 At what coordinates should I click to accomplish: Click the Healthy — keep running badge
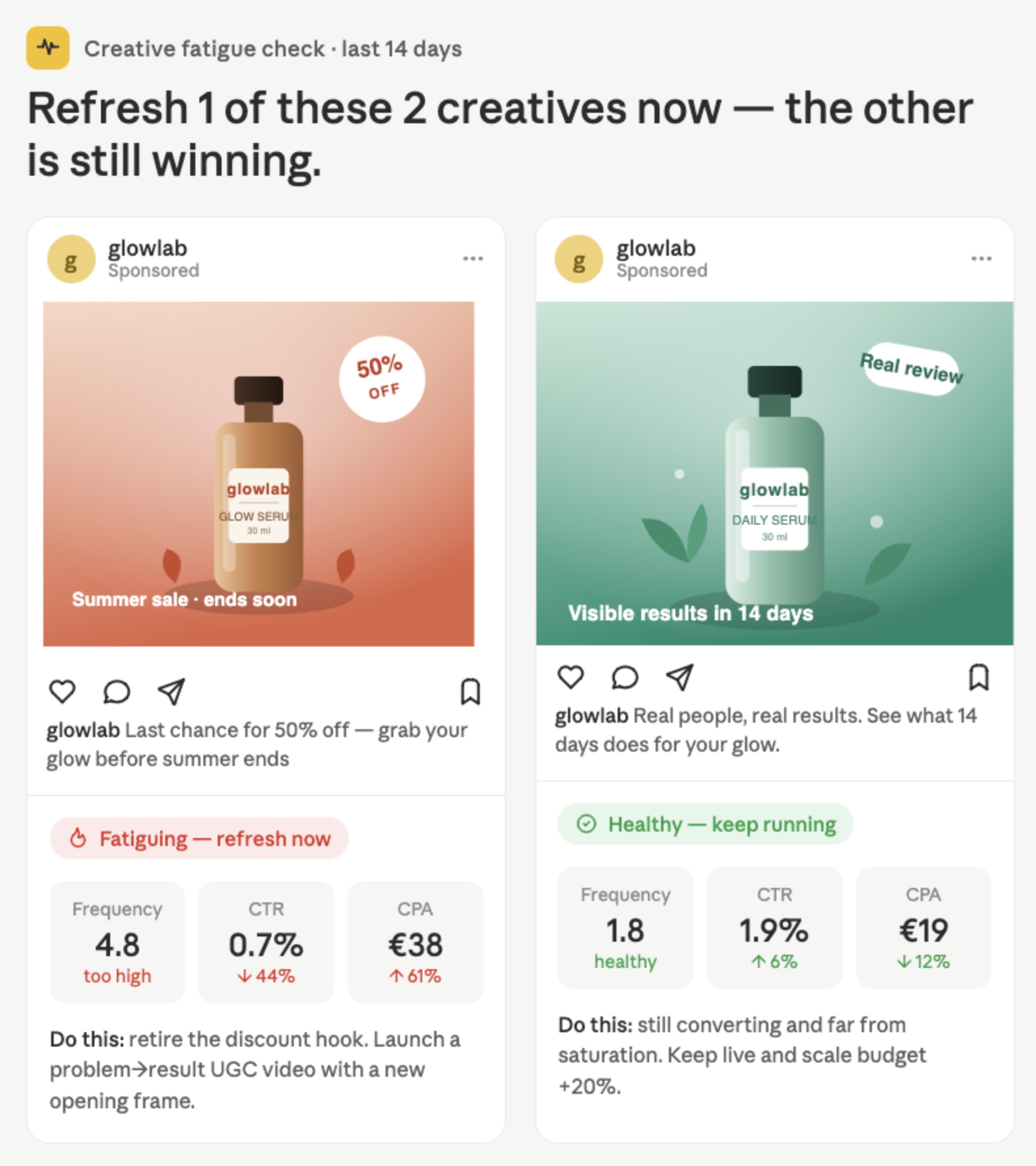coord(706,824)
